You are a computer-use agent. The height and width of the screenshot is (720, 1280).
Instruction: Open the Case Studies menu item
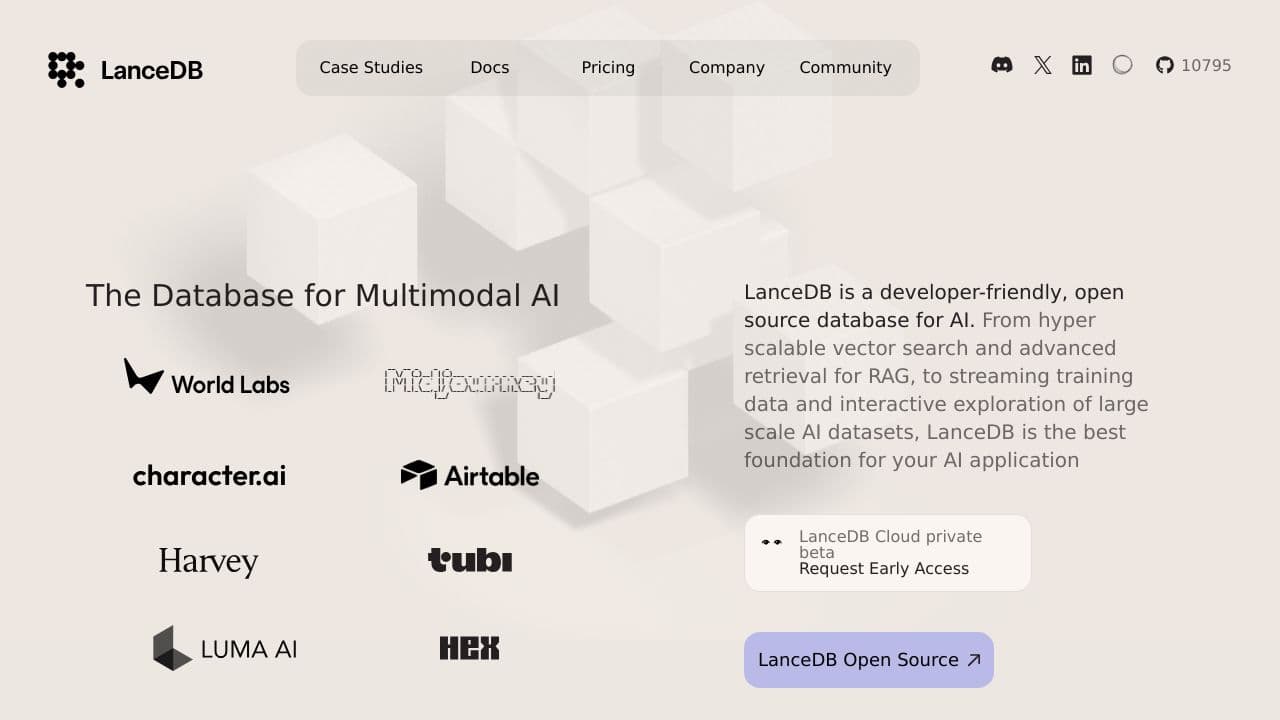click(x=371, y=68)
